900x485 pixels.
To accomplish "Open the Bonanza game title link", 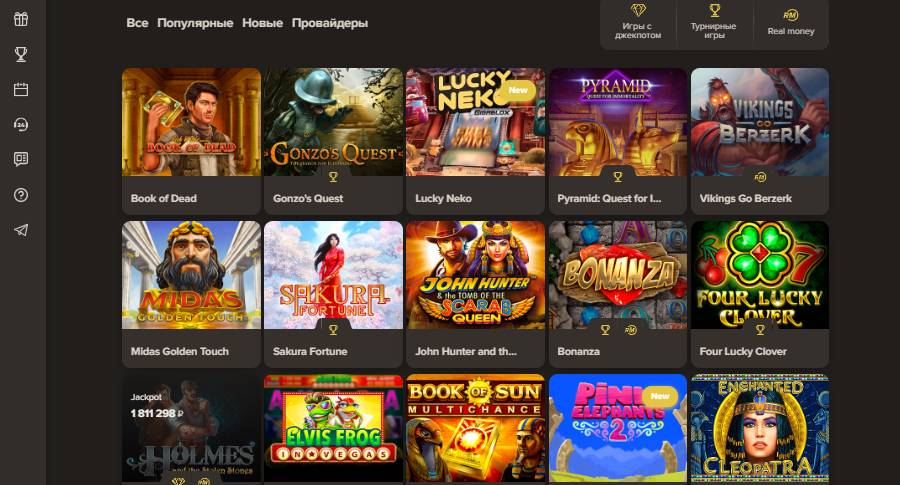I will point(579,351).
